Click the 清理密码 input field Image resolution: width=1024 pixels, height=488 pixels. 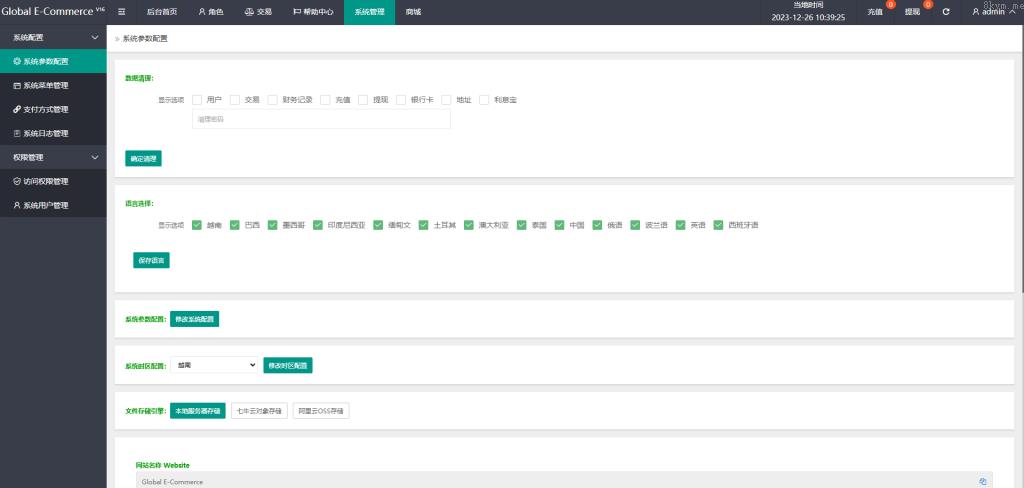(x=321, y=119)
